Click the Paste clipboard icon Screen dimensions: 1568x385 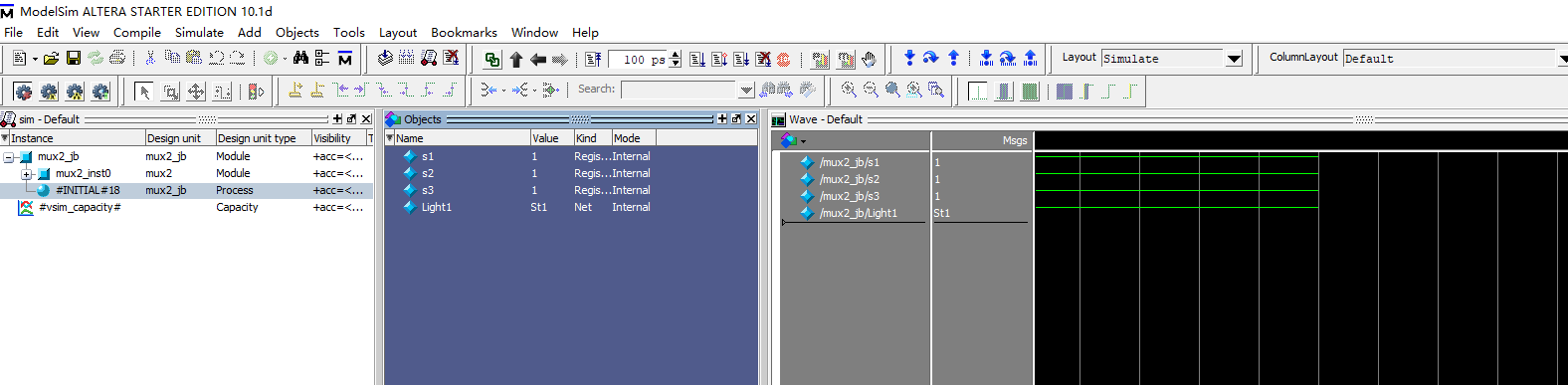click(x=193, y=59)
